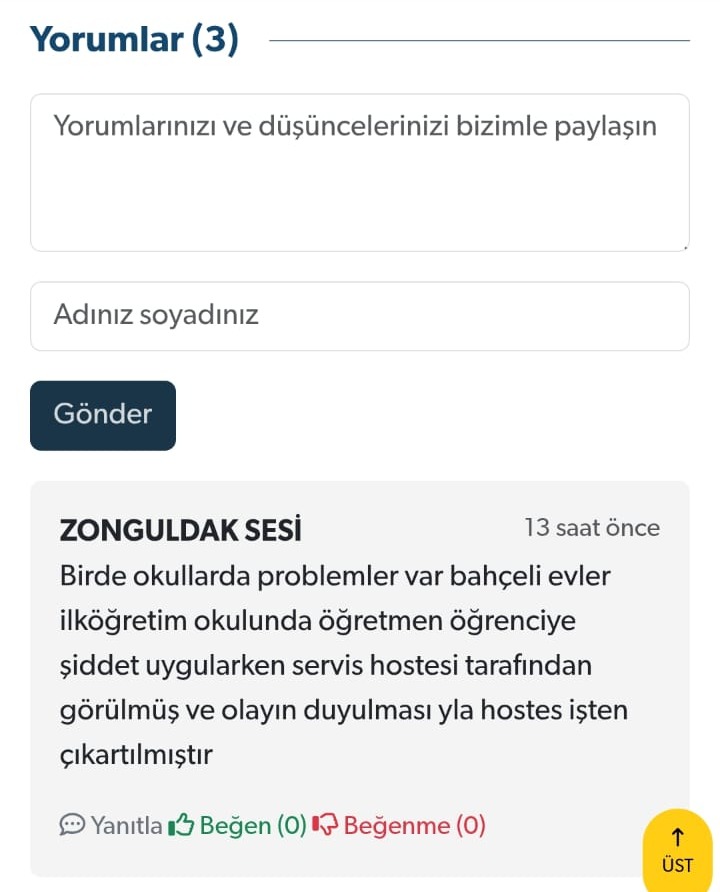Click the 13 saat önce timestamp
Viewport: 720px width, 892px height.
[x=592, y=528]
